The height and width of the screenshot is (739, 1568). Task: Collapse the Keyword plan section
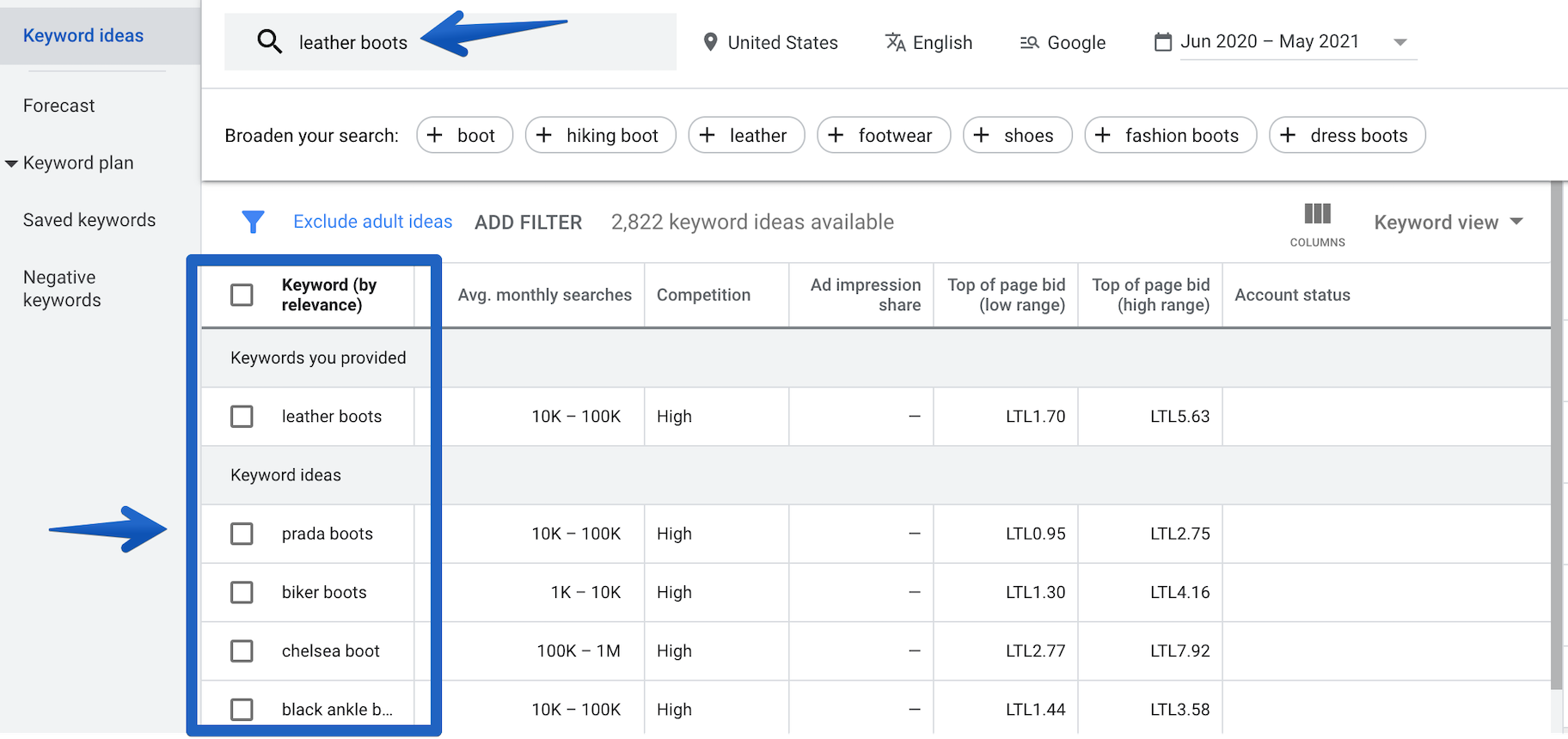pos(11,163)
